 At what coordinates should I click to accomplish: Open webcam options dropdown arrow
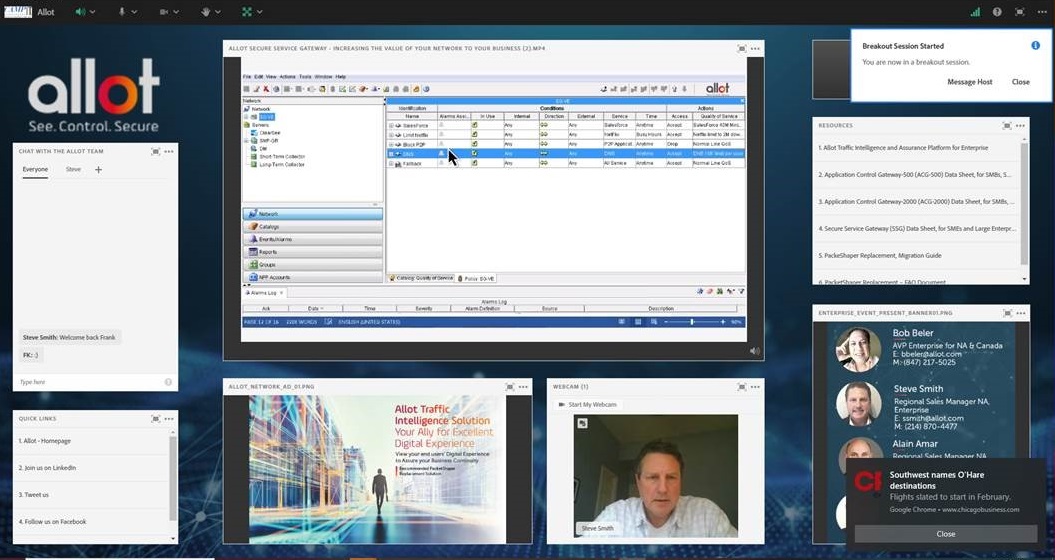click(176, 12)
